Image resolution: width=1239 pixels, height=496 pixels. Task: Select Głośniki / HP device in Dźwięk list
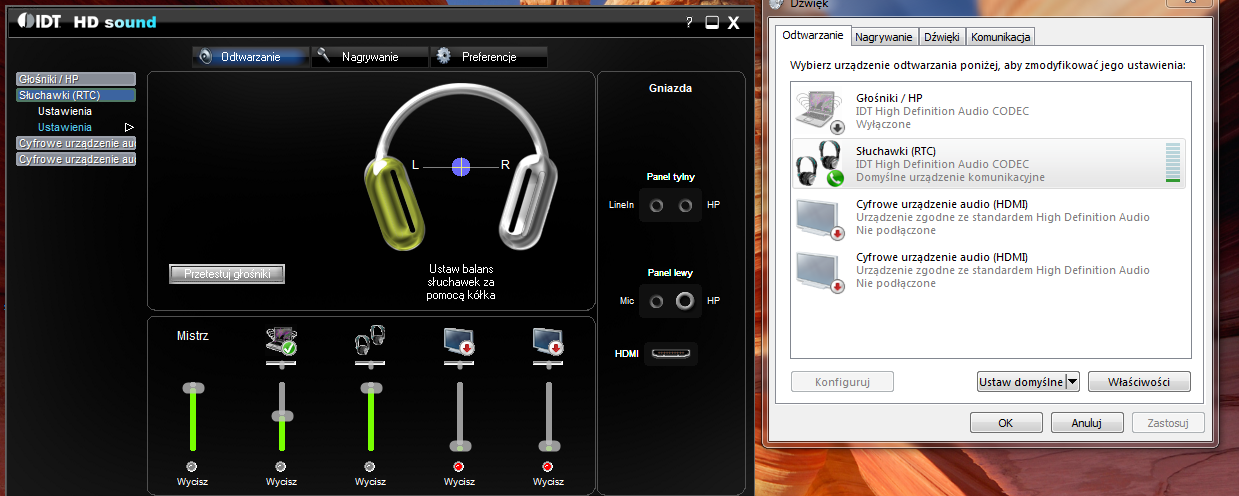pos(990,111)
